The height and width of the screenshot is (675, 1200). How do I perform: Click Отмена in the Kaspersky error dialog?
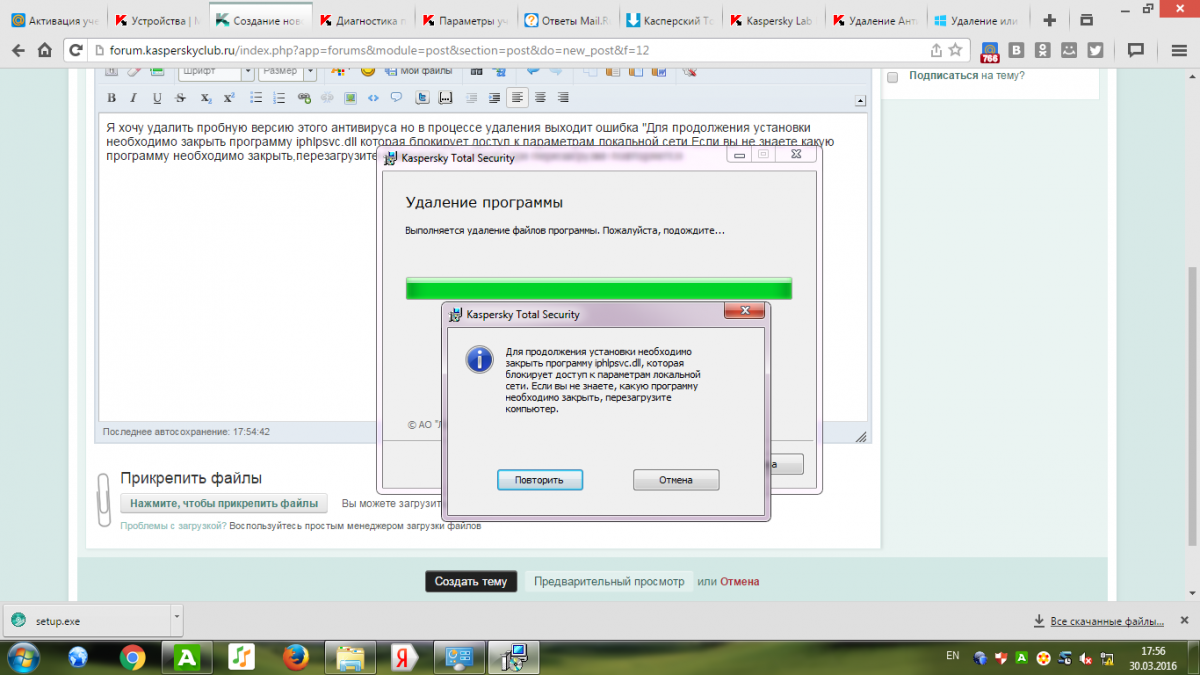676,480
